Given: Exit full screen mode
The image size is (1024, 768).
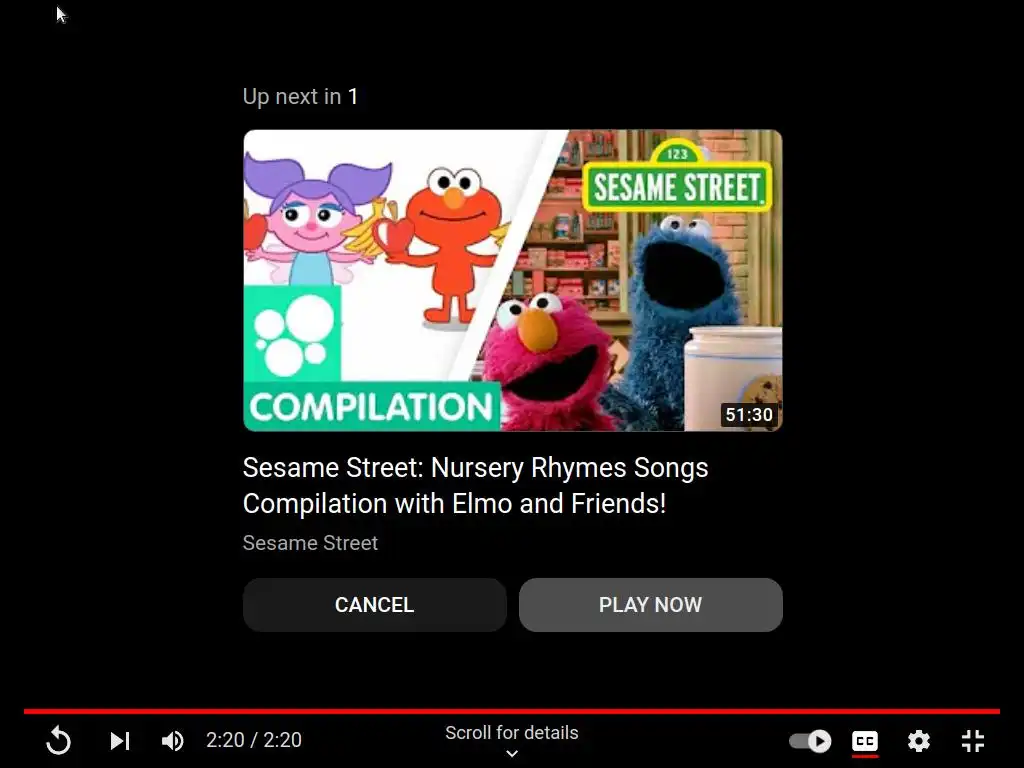Looking at the screenshot, I should pyautogui.click(x=973, y=741).
